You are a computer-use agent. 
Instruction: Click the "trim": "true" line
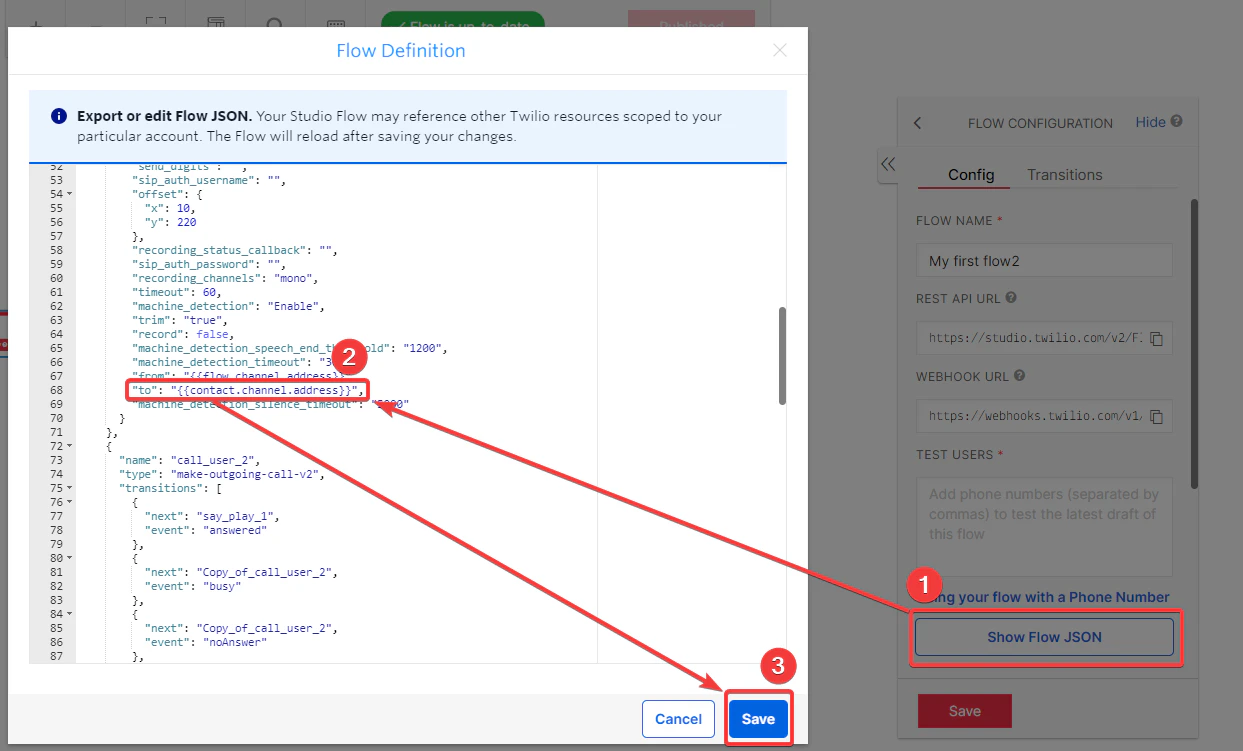tap(178, 320)
